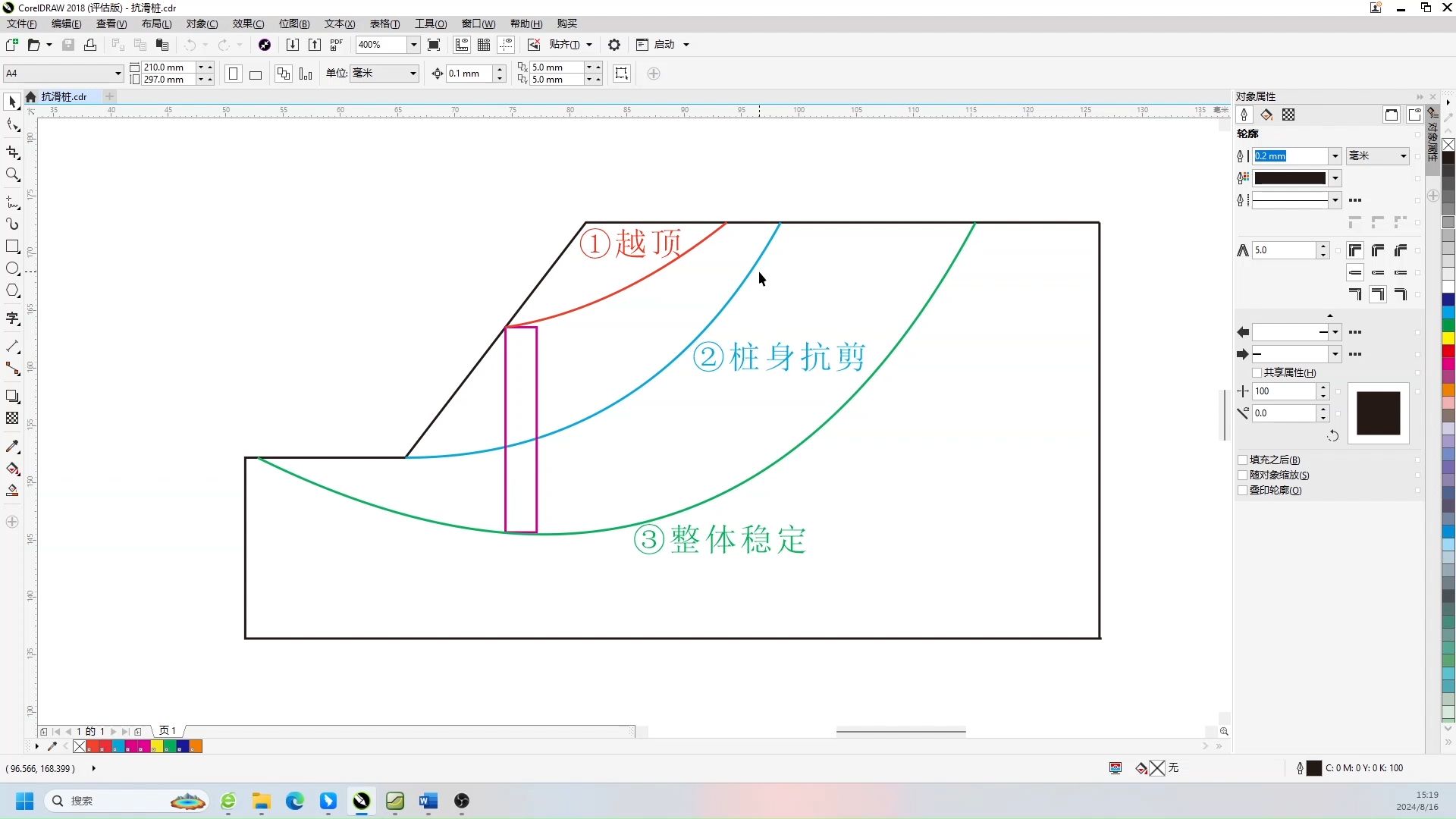
Task: Open the outline width dropdown
Action: (1335, 156)
